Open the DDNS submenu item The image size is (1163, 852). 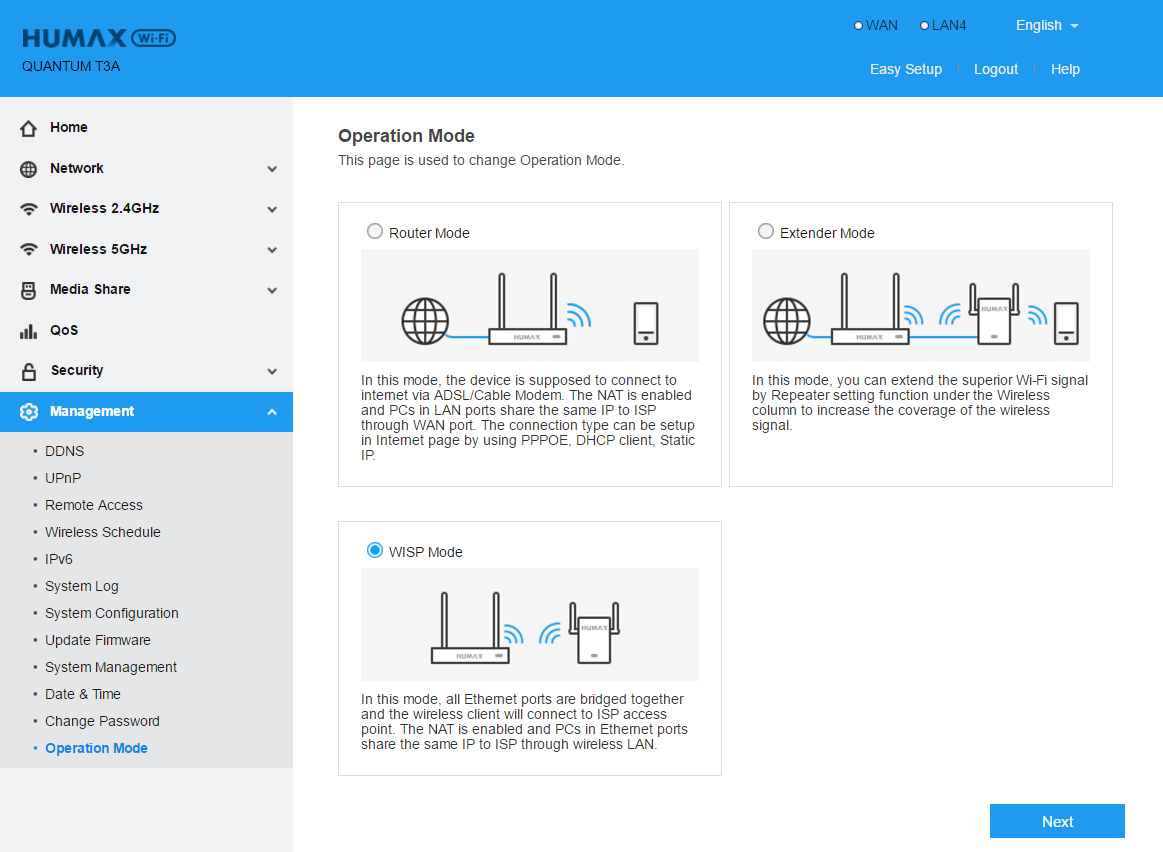[65, 451]
